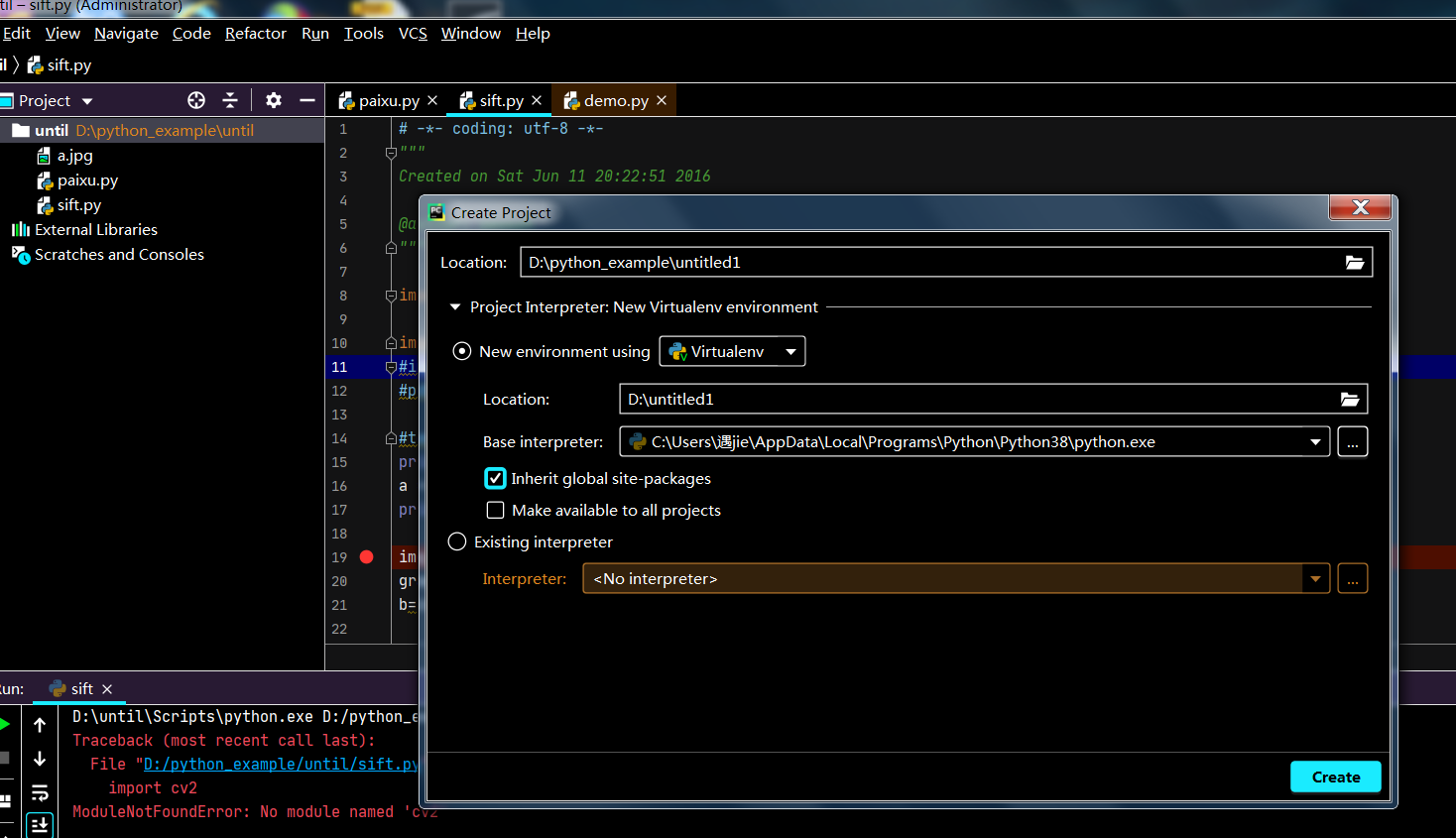Screen dimensions: 1456x838
Task: Uncheck Inherit global site-packages checkbox
Action: click(x=495, y=478)
